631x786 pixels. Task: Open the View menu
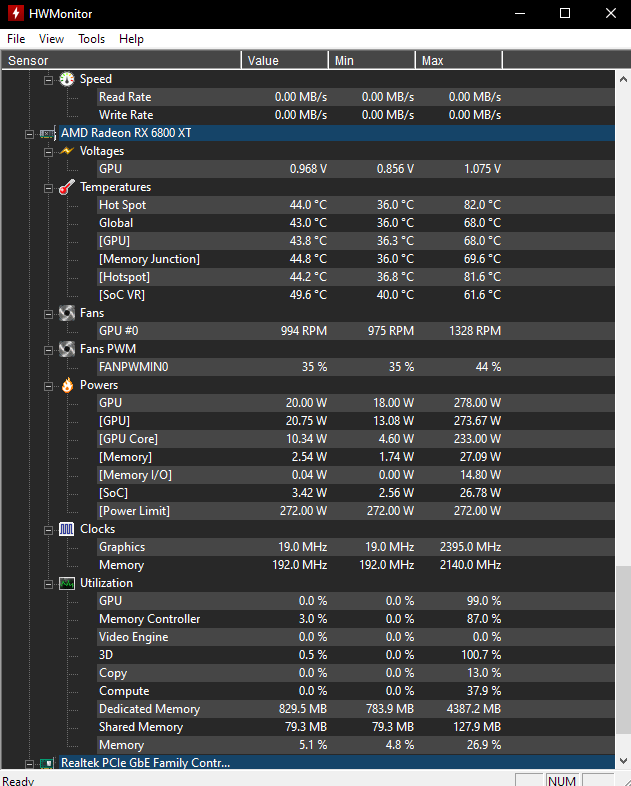(51, 39)
